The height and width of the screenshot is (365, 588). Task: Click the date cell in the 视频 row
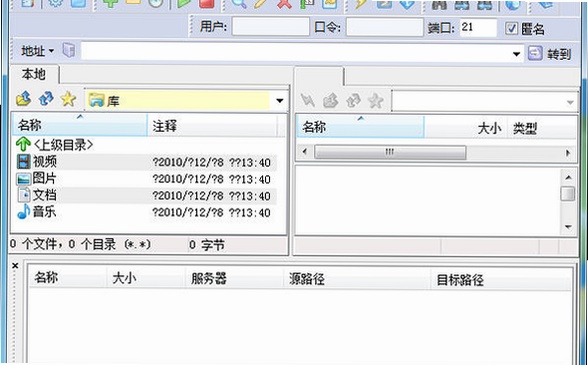211,162
